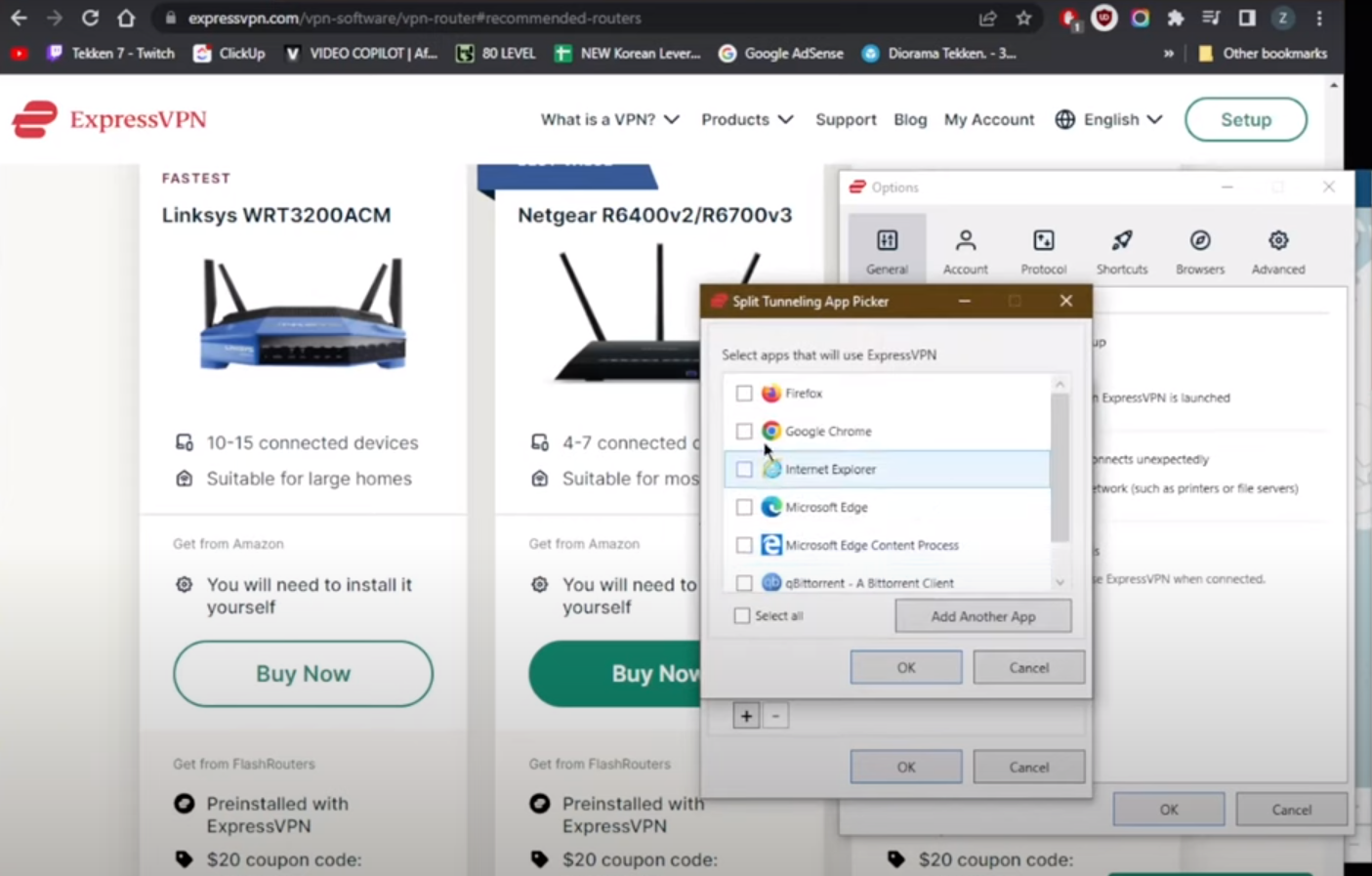
Task: Click Buy Now for Linksys WRT3200ACM
Action: [x=303, y=674]
